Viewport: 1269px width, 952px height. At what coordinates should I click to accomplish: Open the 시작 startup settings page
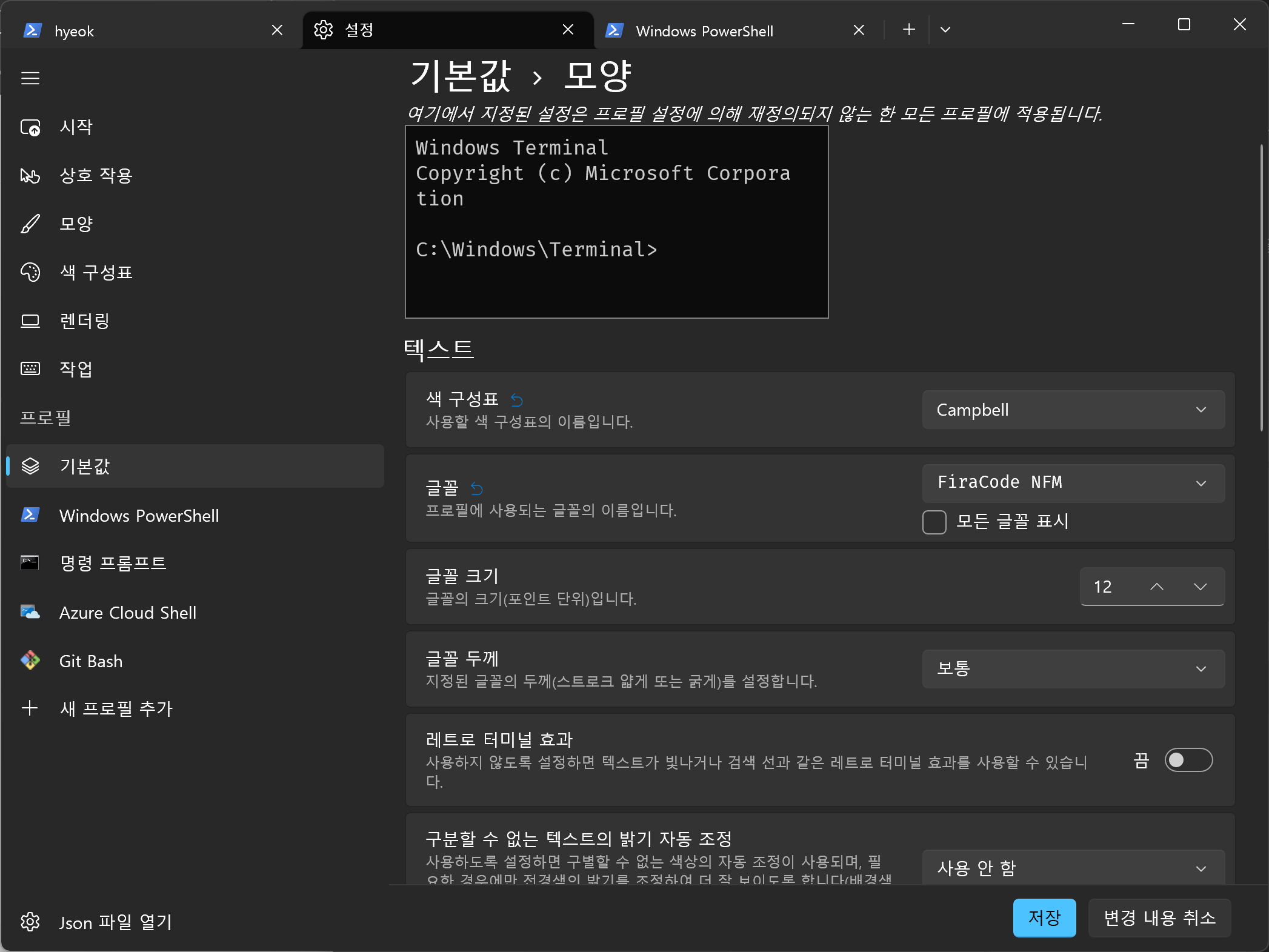[76, 127]
